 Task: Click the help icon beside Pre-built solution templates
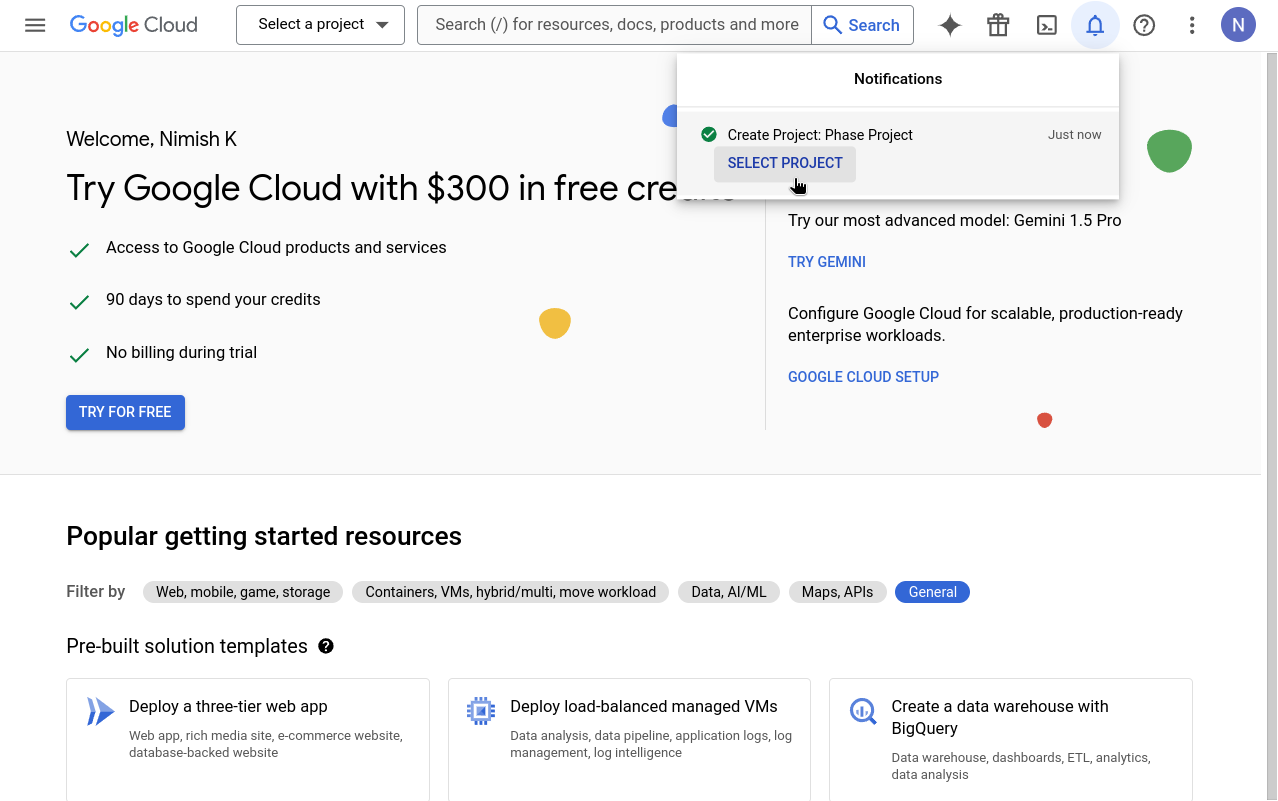(x=326, y=646)
